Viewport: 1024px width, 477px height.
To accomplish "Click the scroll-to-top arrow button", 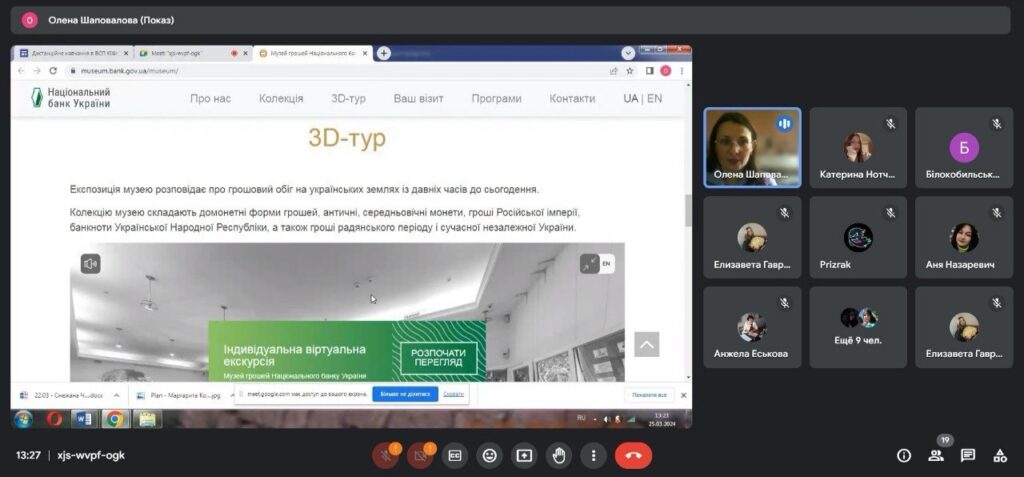I will (647, 344).
